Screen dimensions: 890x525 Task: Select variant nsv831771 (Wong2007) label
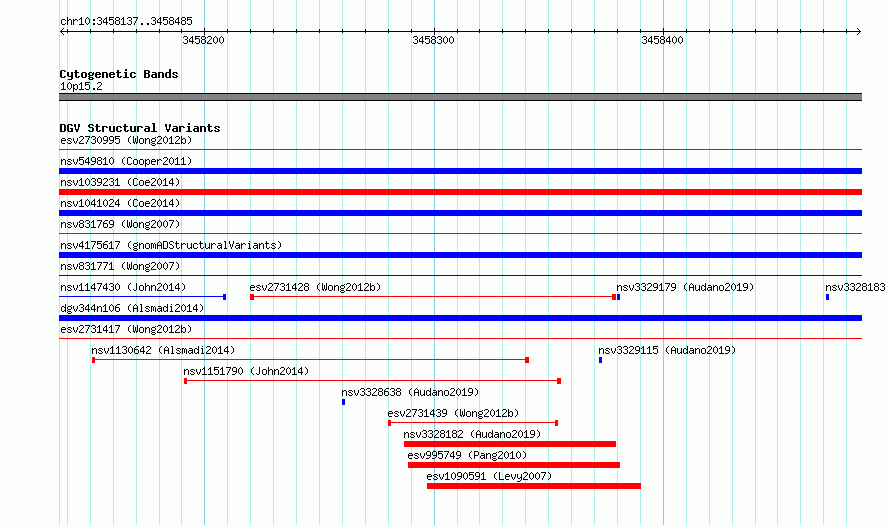(x=120, y=266)
